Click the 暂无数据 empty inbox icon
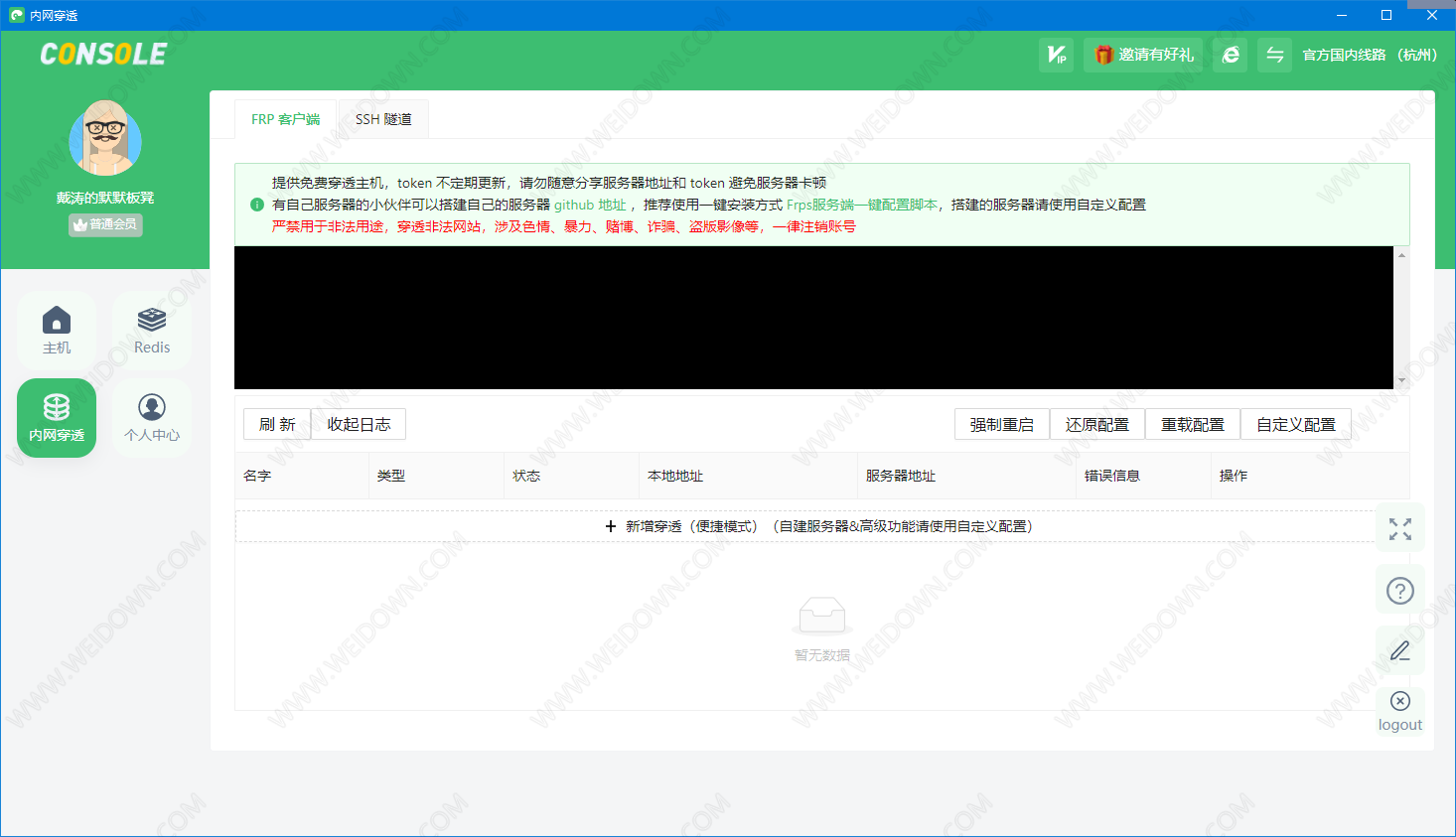This screenshot has width=1456, height=837. point(821,617)
